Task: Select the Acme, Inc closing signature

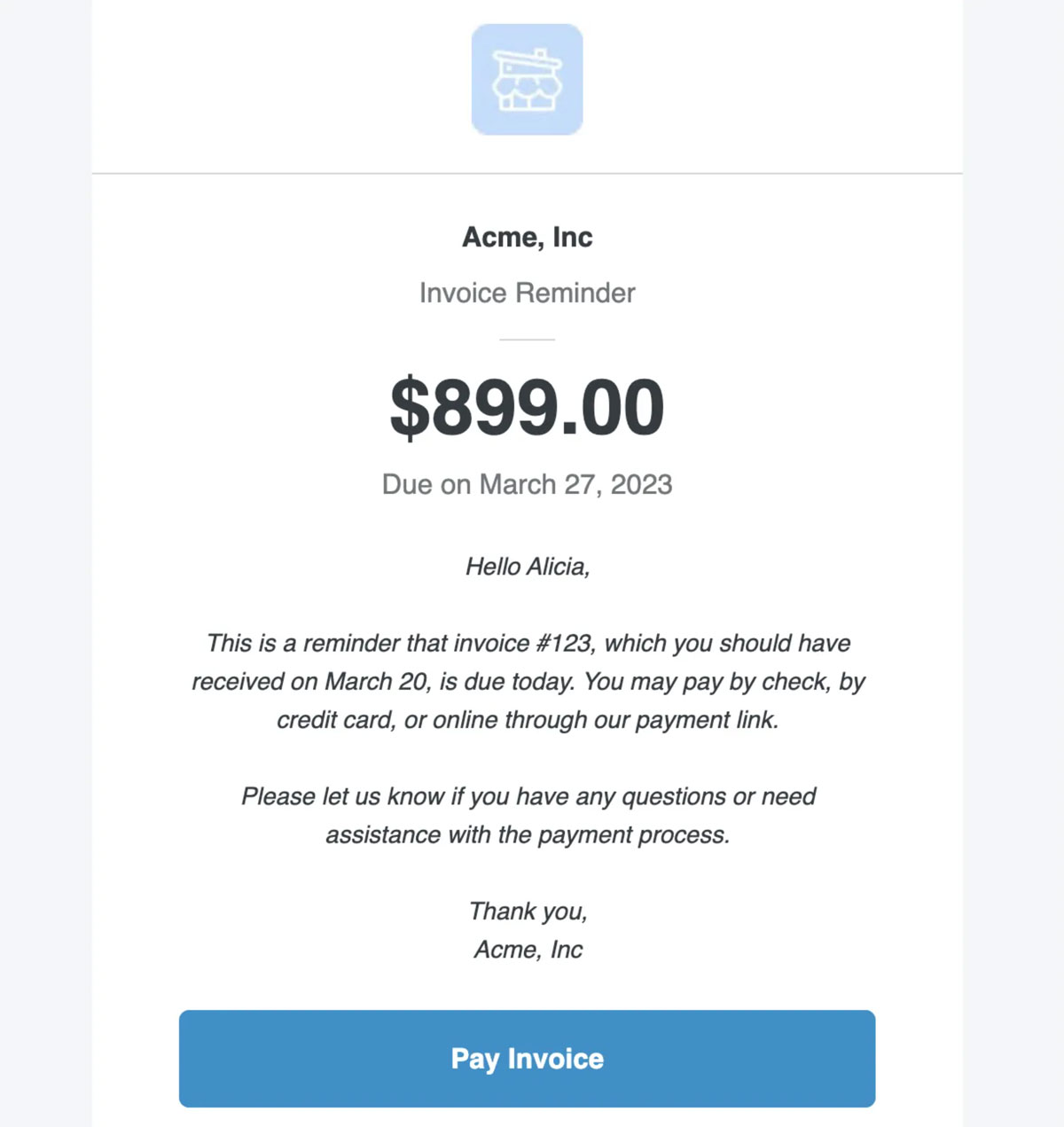Action: tap(527, 949)
